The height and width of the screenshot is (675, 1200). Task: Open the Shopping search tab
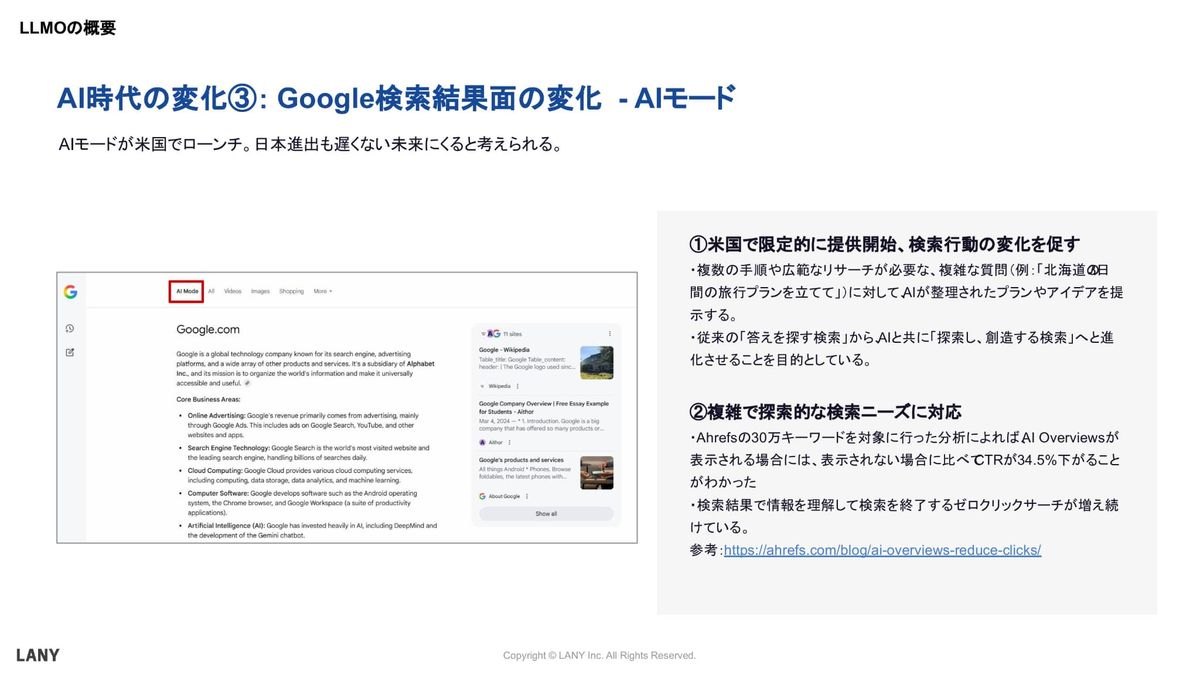[x=291, y=291]
